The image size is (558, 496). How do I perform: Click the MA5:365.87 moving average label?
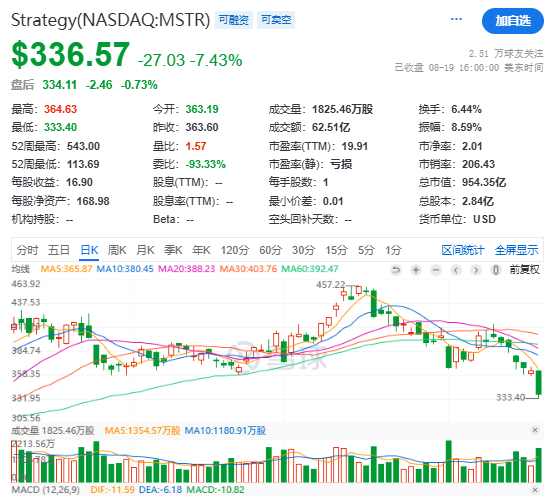(x=67, y=269)
